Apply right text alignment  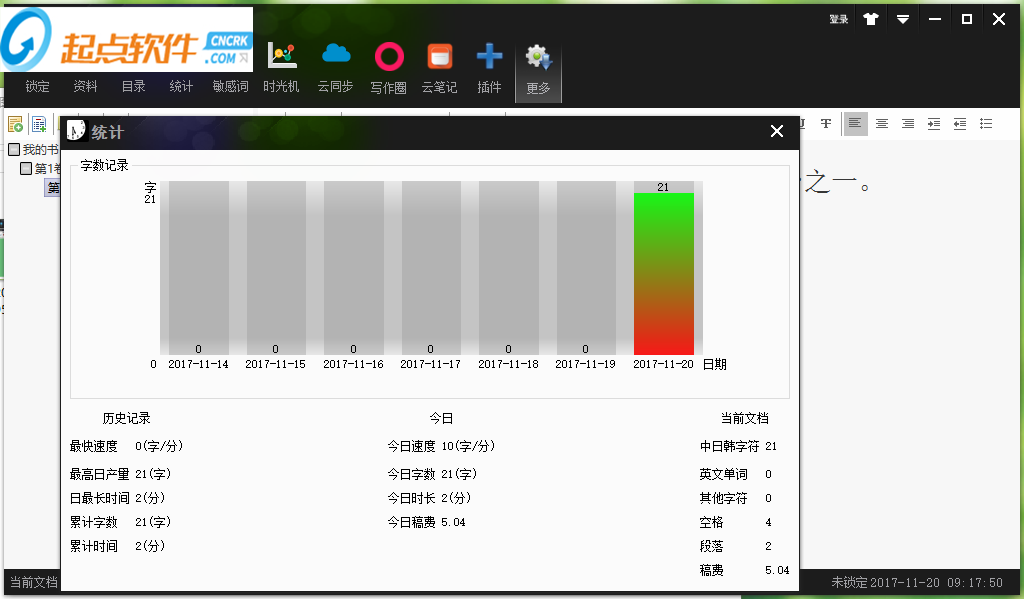908,124
